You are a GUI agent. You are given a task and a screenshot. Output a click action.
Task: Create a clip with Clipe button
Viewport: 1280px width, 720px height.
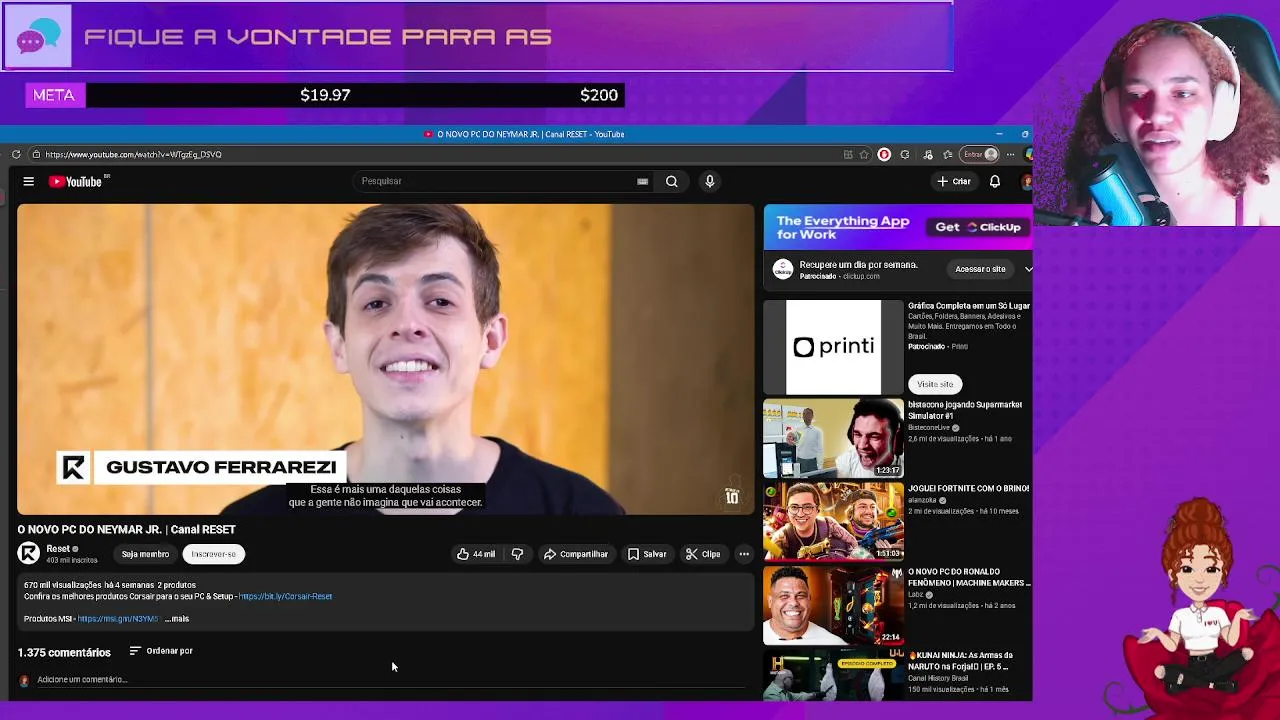[x=703, y=554]
